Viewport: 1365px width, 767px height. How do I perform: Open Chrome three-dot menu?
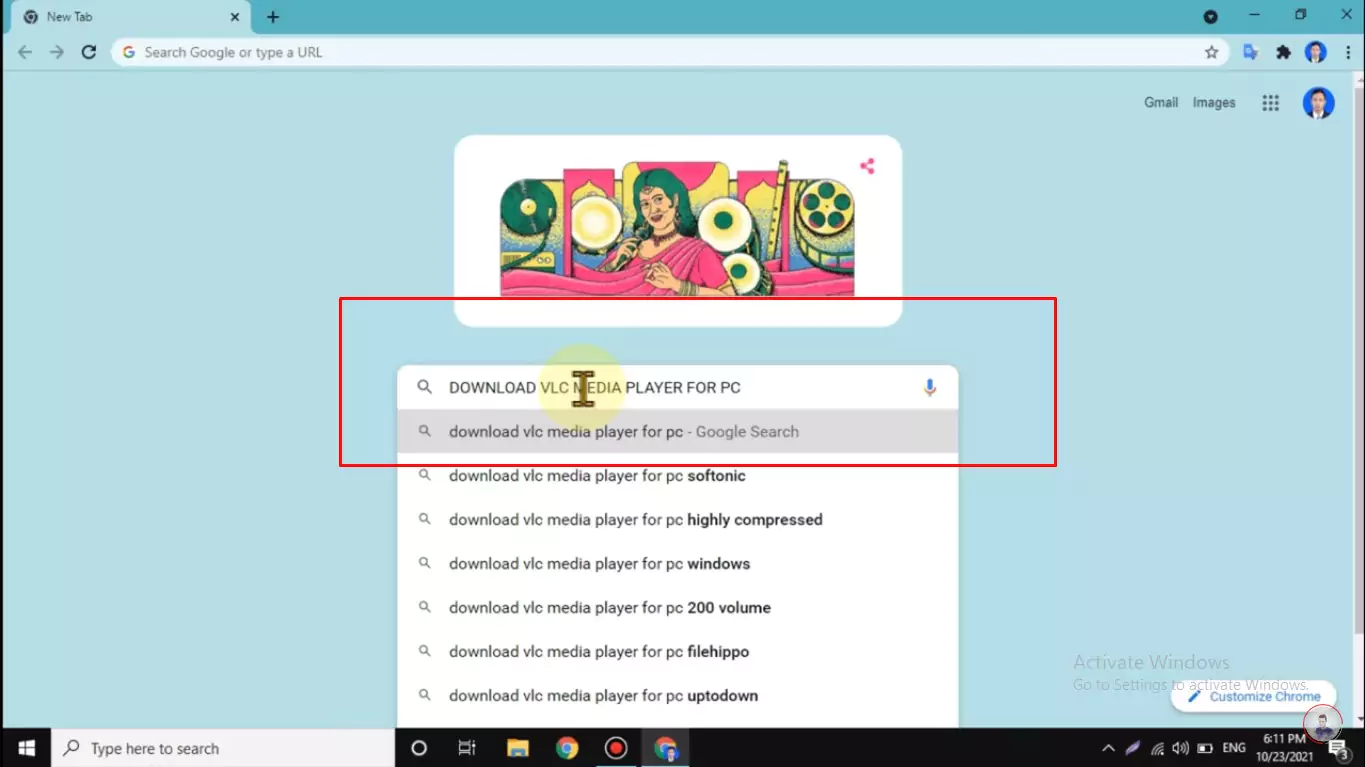point(1348,52)
